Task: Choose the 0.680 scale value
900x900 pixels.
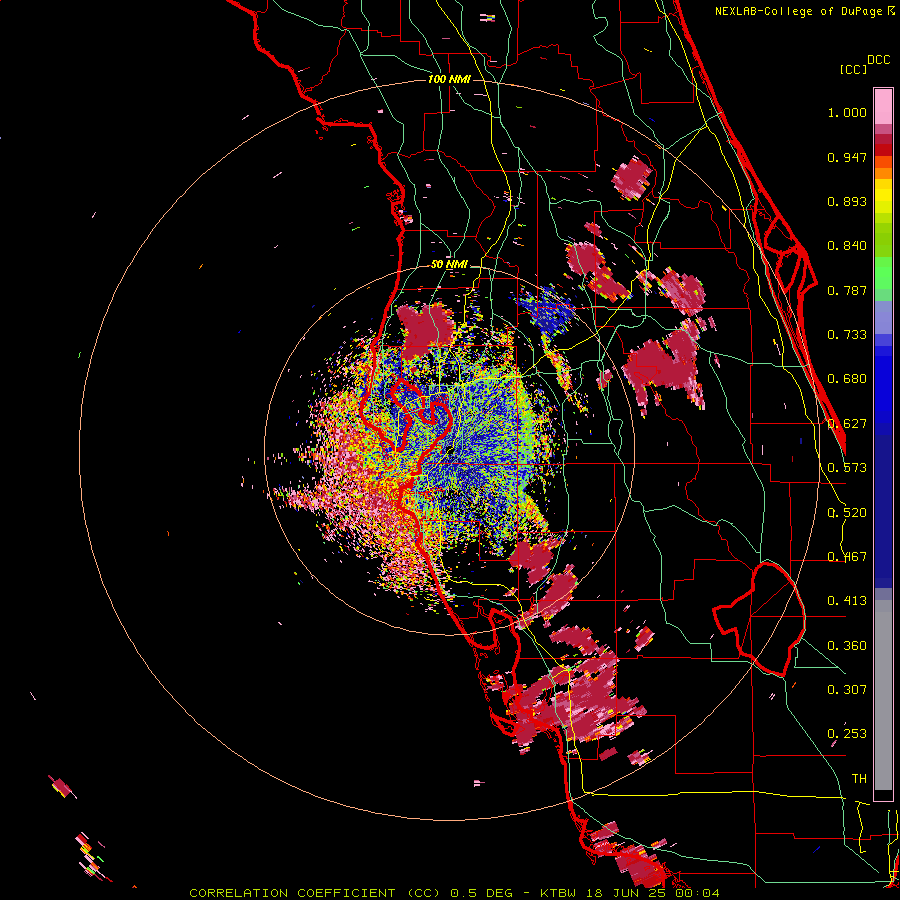Action: click(x=847, y=379)
